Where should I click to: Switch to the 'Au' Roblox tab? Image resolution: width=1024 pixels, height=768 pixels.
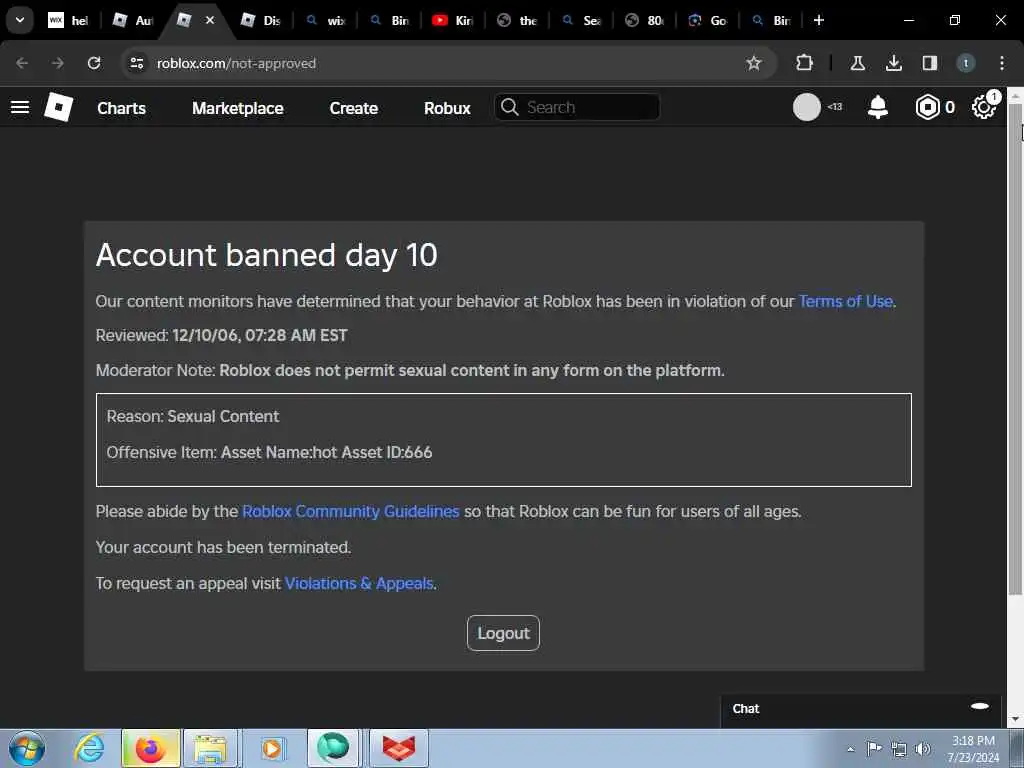tap(133, 20)
